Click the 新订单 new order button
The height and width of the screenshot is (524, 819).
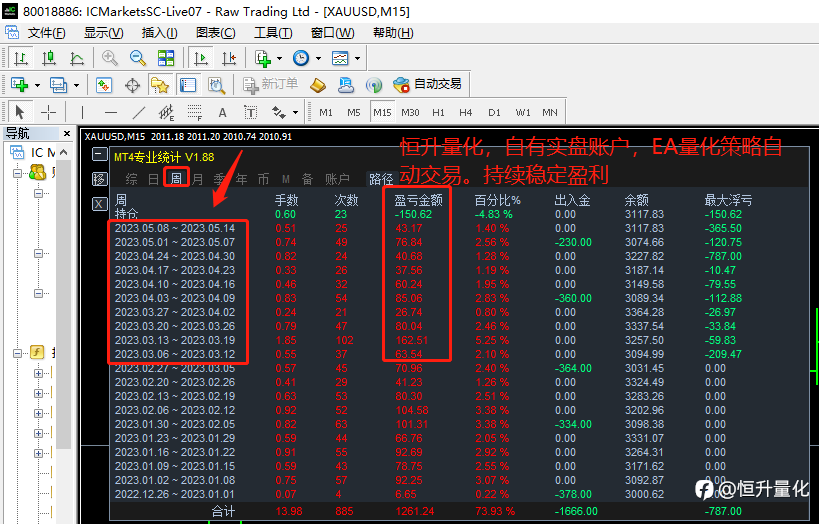[x=271, y=85]
